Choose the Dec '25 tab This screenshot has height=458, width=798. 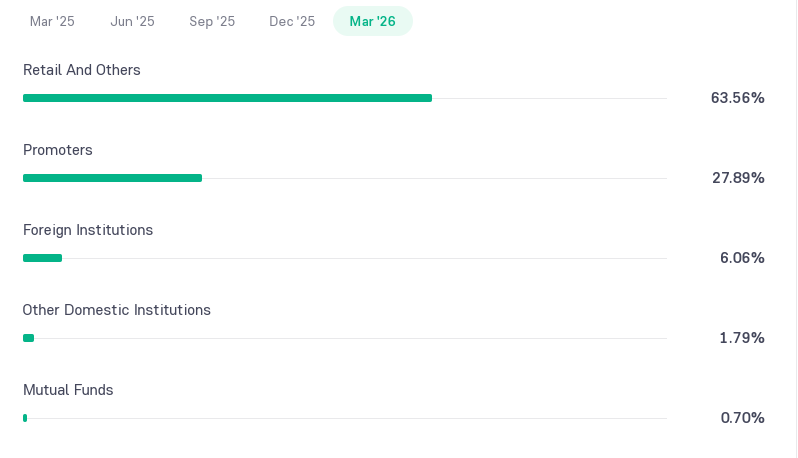point(292,21)
